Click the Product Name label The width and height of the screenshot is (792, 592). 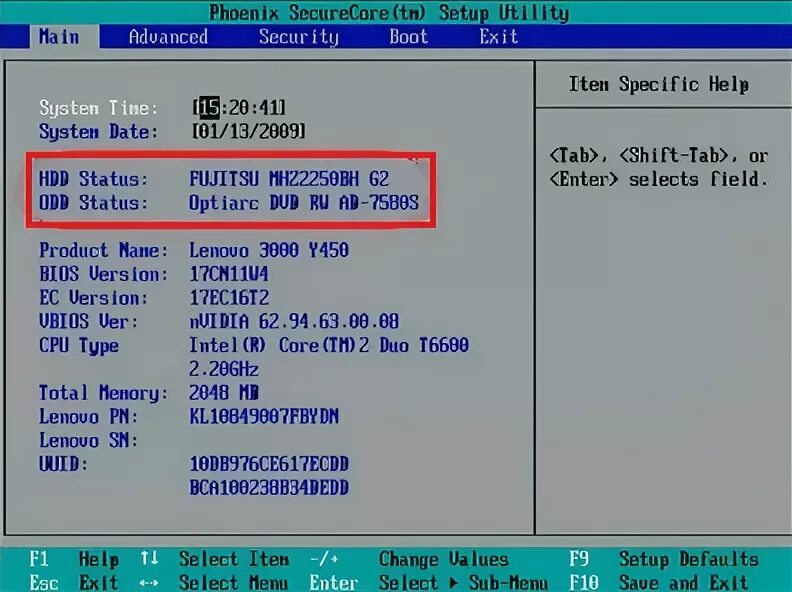pos(104,250)
